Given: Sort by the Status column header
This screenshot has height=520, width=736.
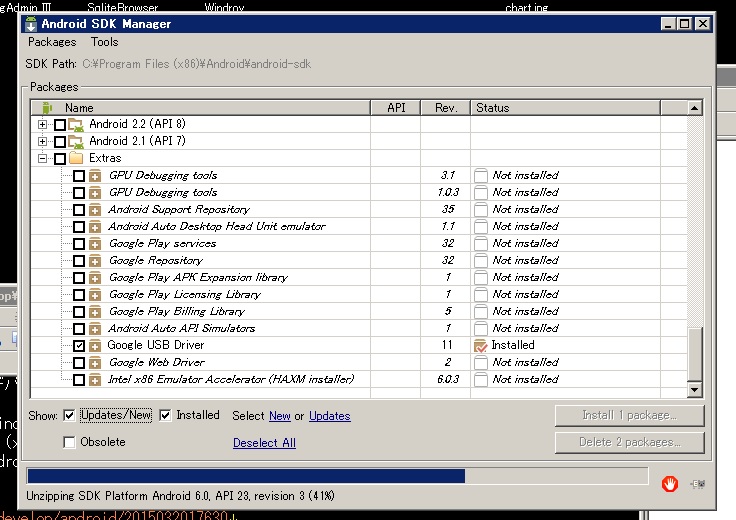Looking at the screenshot, I should pos(566,108).
